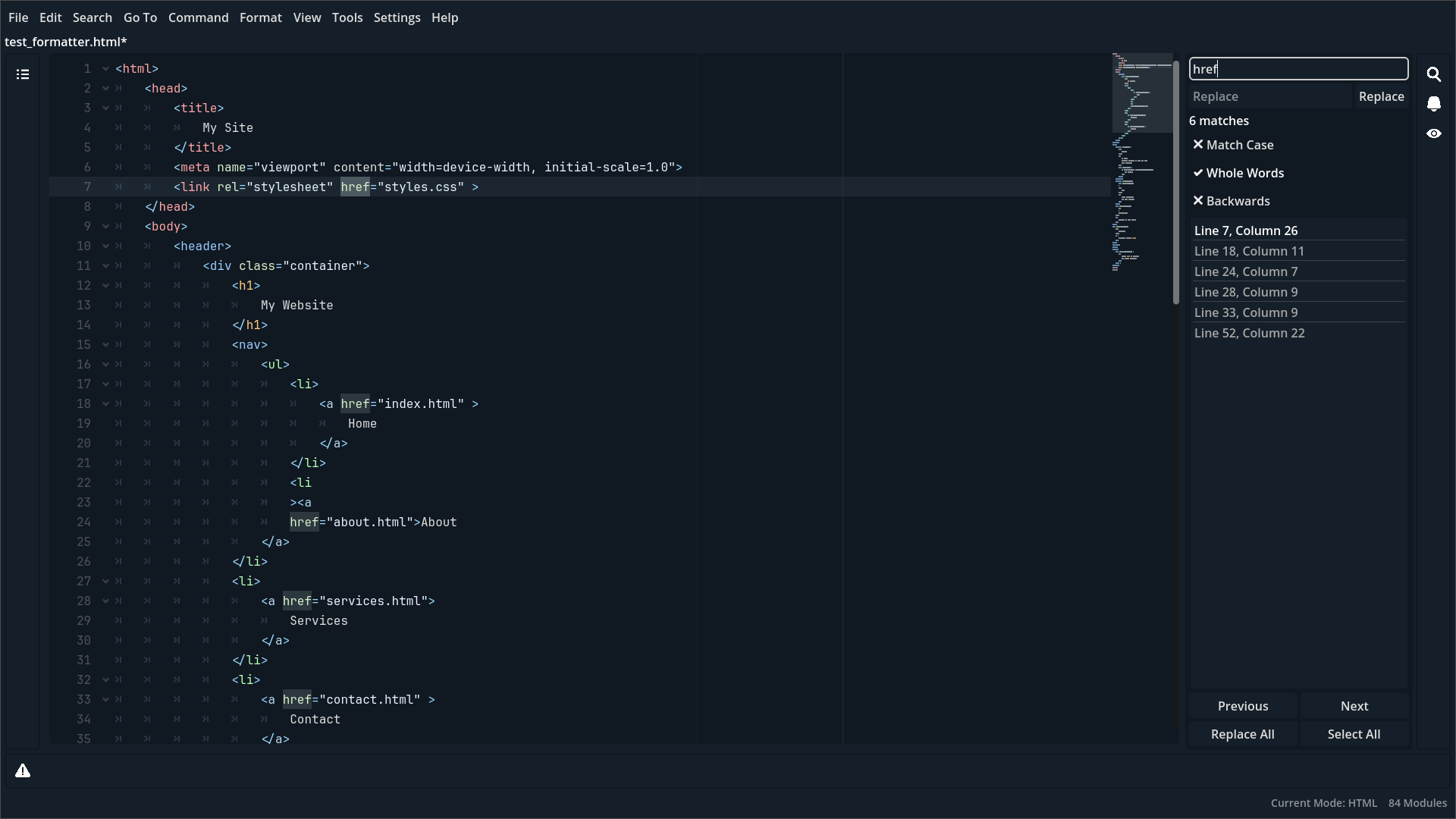The height and width of the screenshot is (819, 1456).
Task: Click the text Services on line 29
Action: (x=318, y=620)
